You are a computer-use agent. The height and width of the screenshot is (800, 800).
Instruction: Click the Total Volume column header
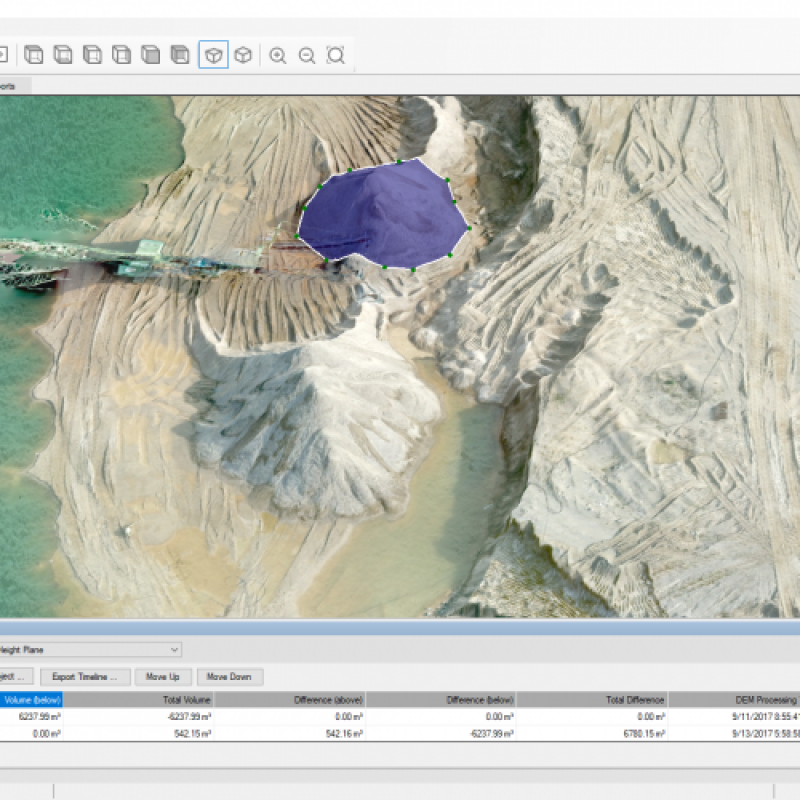pos(138,700)
